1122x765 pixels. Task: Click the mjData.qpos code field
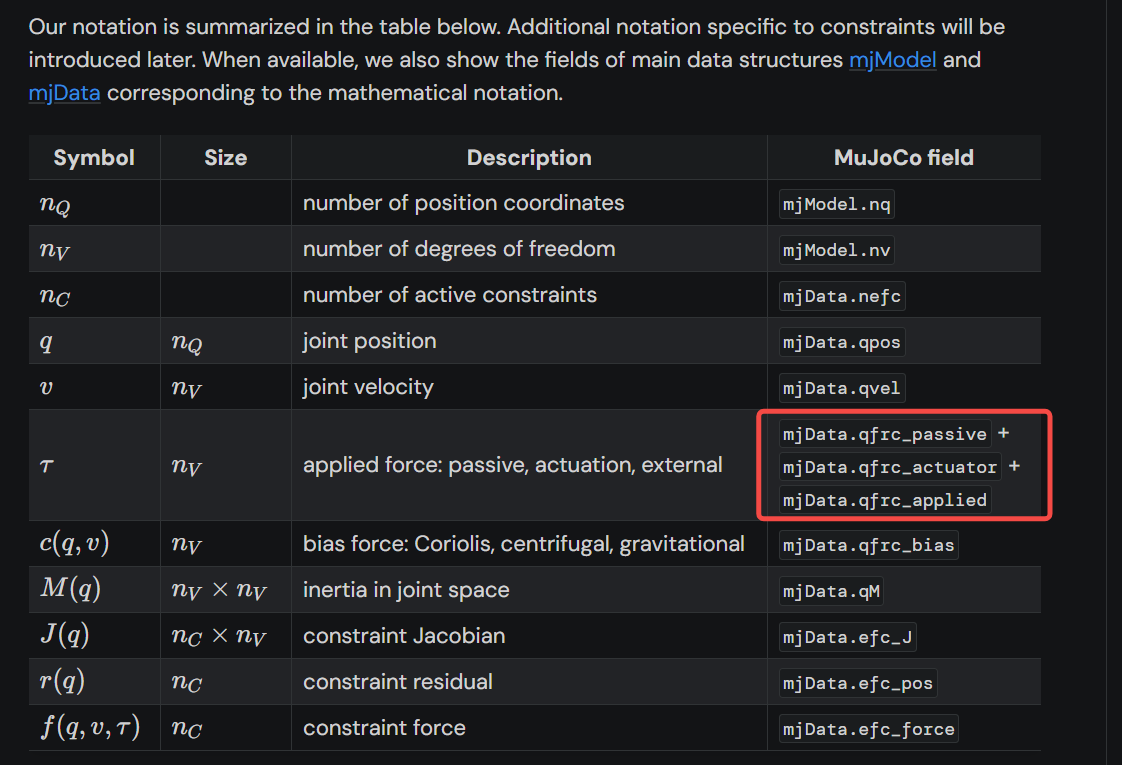pyautogui.click(x=842, y=342)
